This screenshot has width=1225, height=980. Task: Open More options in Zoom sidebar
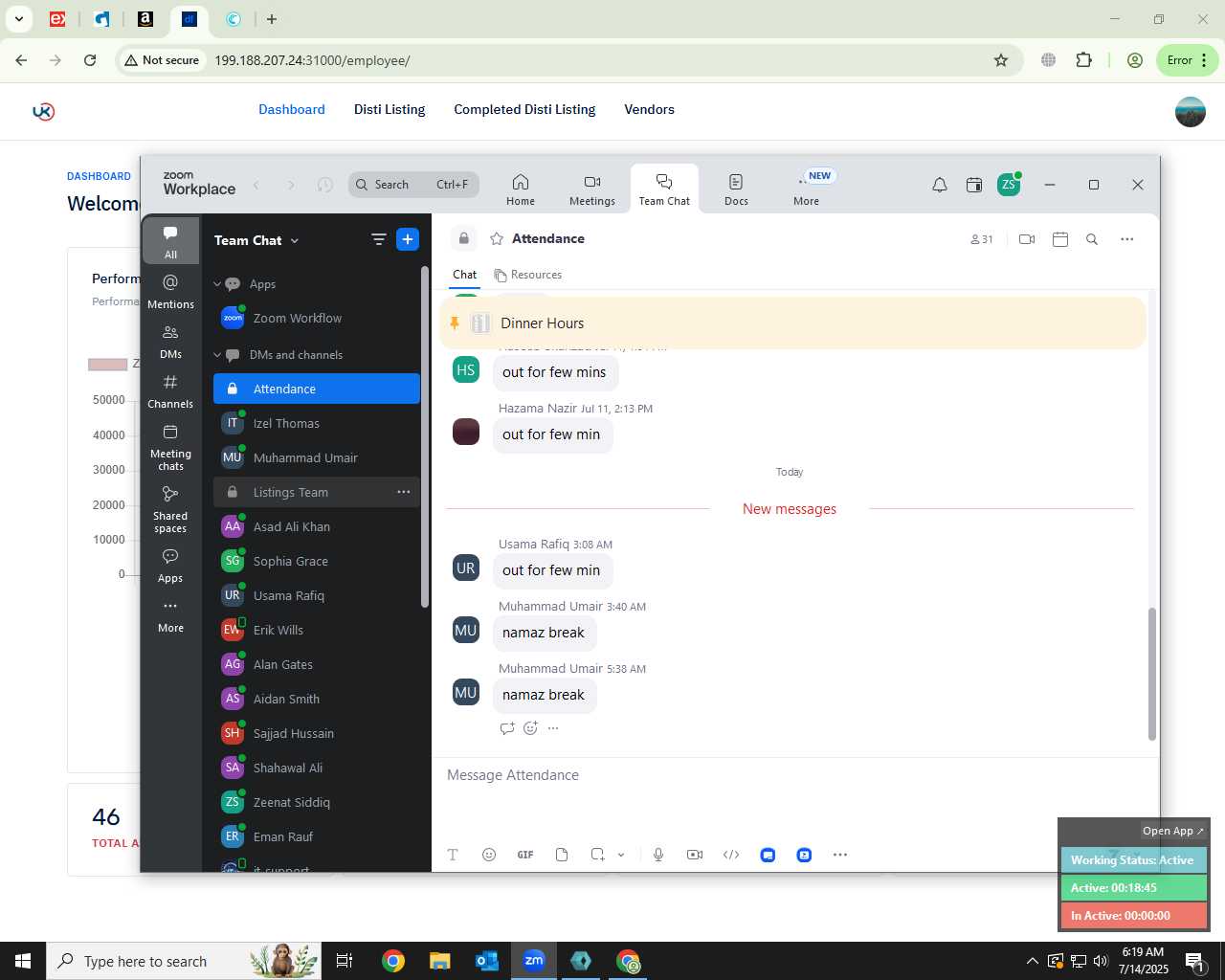point(170,614)
